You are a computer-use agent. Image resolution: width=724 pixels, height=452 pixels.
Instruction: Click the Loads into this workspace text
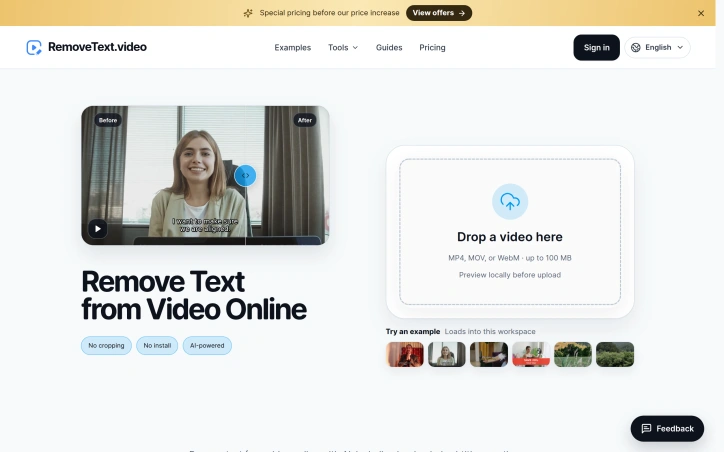pos(490,331)
